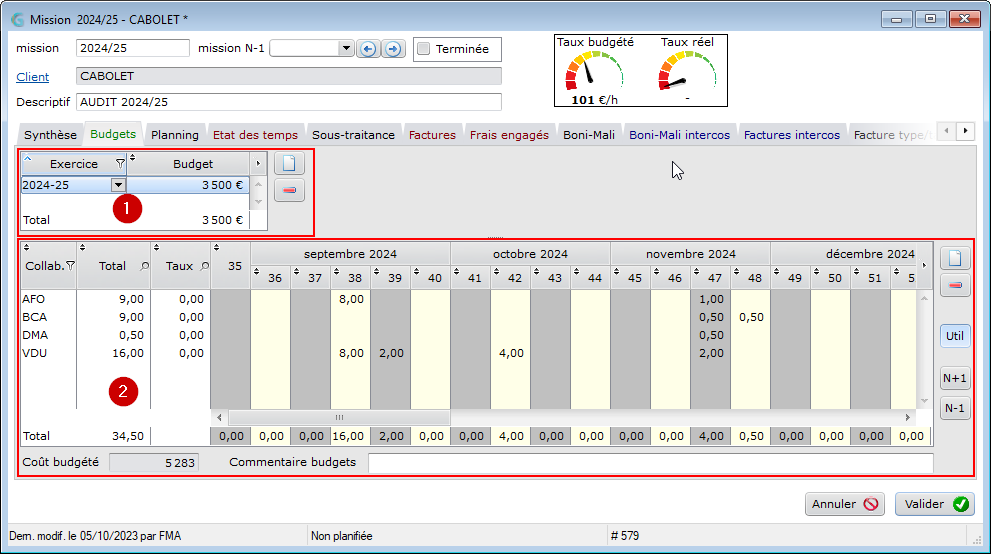
Task: Click Coût budgété value field
Action: click(x=154, y=462)
